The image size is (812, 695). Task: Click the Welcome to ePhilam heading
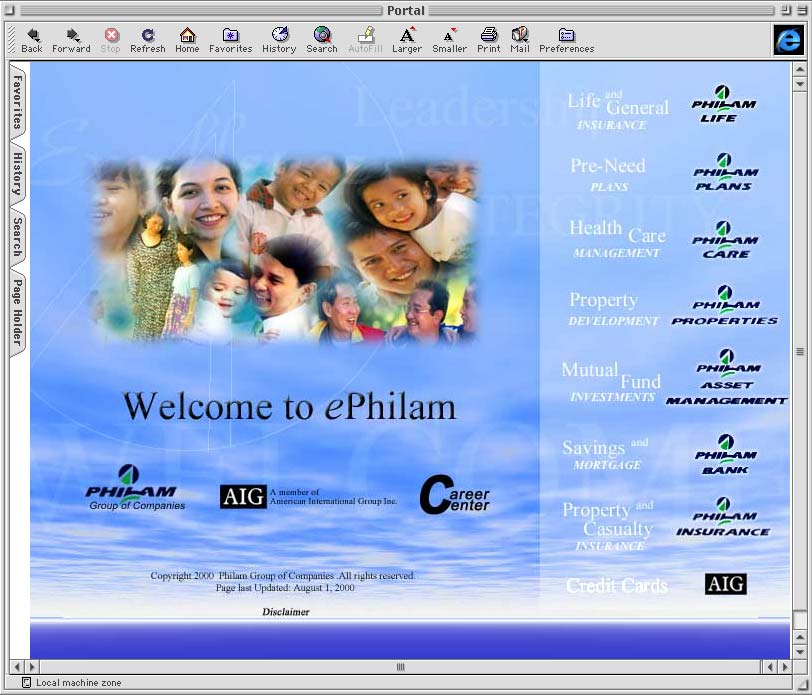289,407
